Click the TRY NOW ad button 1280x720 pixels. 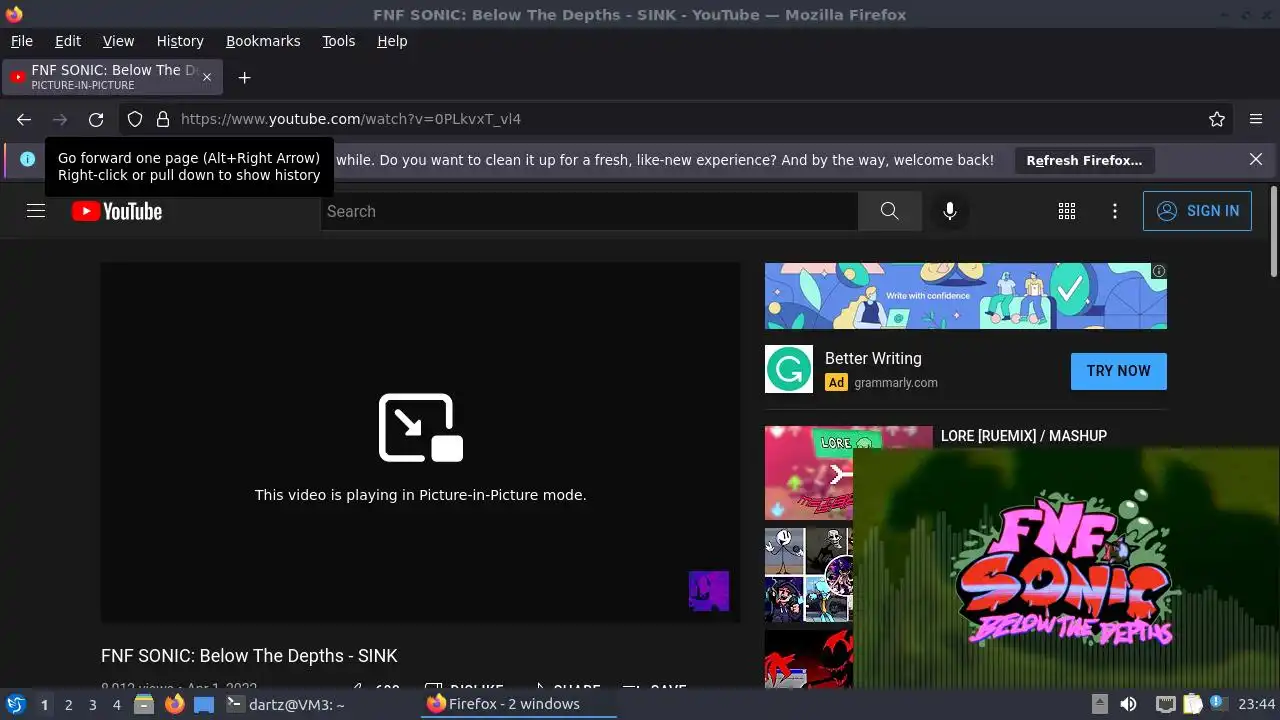pos(1119,371)
